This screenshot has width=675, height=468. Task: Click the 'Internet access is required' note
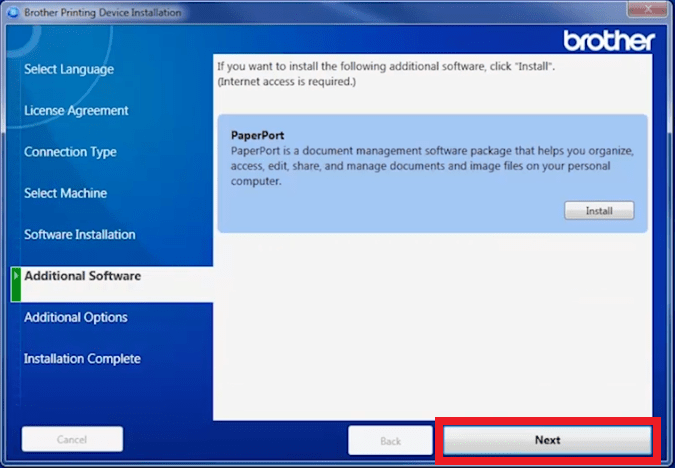point(286,81)
